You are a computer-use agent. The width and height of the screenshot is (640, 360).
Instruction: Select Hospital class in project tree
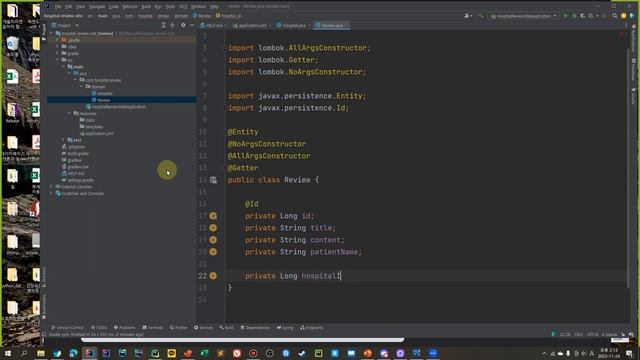[102, 93]
